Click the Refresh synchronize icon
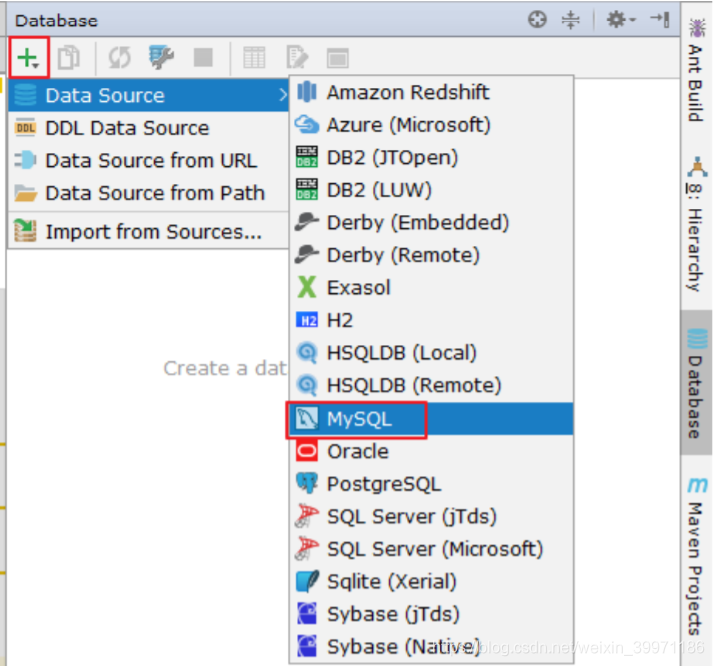 point(119,58)
